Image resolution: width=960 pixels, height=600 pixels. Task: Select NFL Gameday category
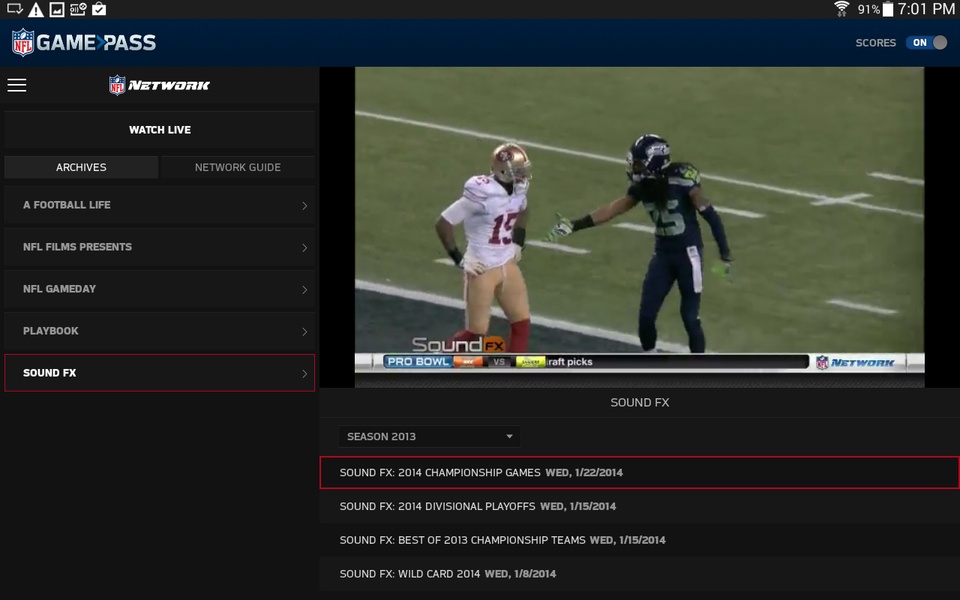click(159, 289)
